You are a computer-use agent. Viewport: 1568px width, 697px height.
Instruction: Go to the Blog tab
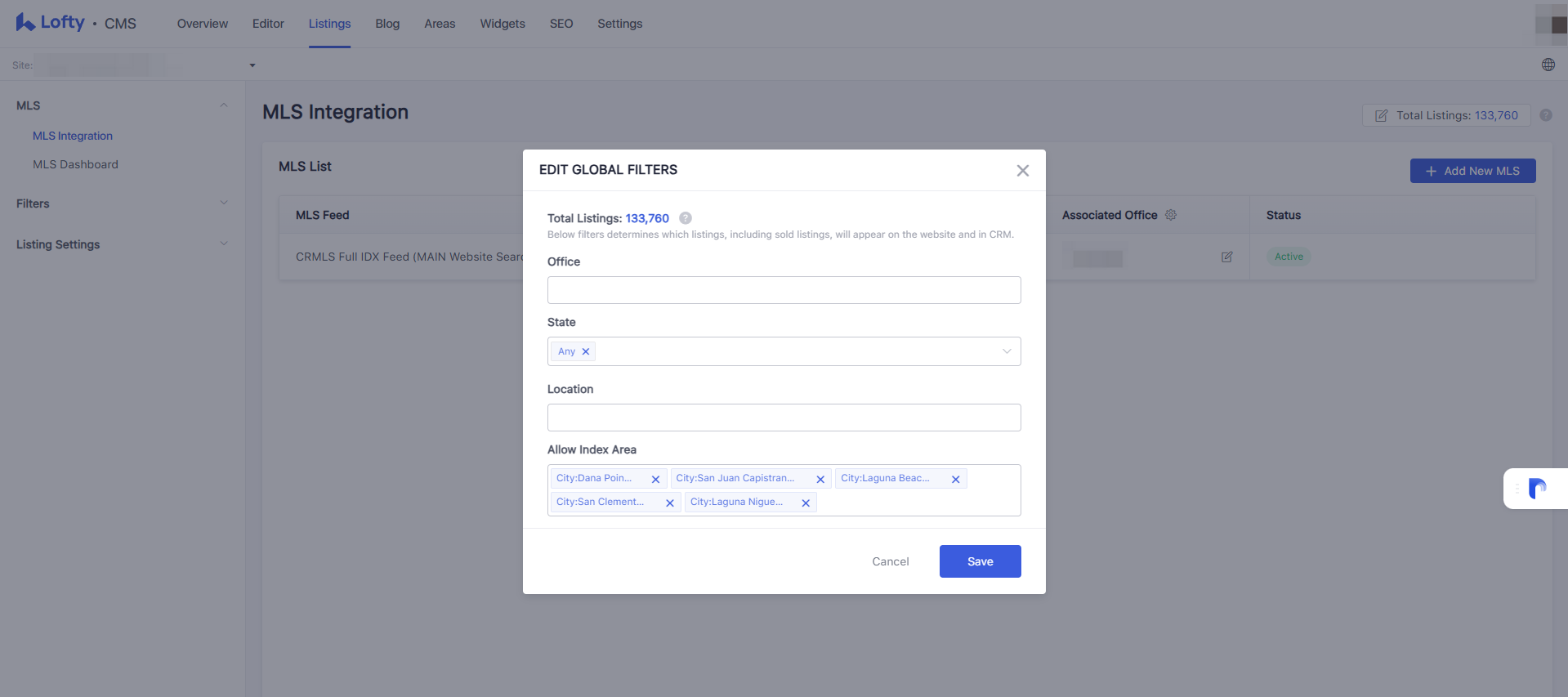pos(387,24)
